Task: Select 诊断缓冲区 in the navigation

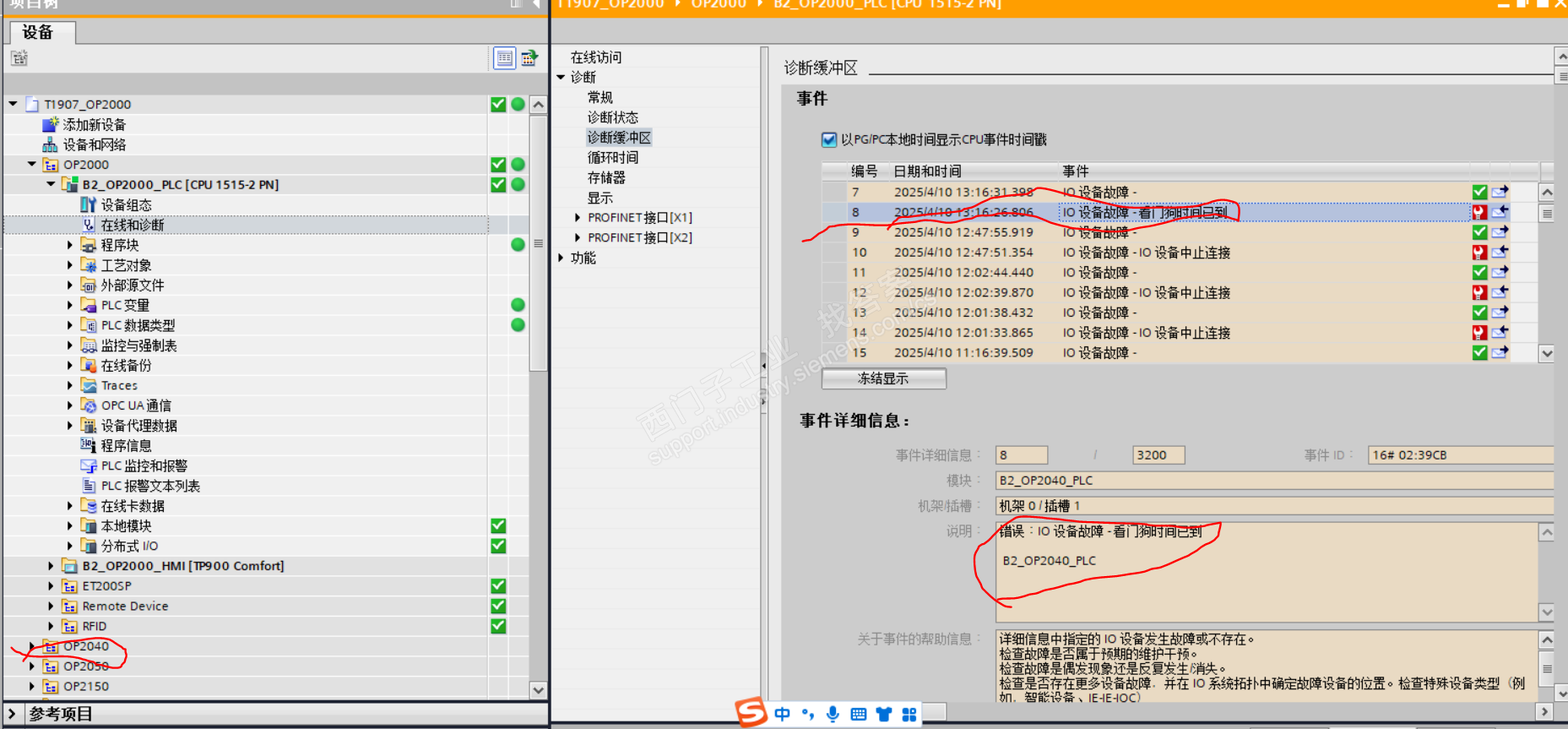Action: point(619,137)
